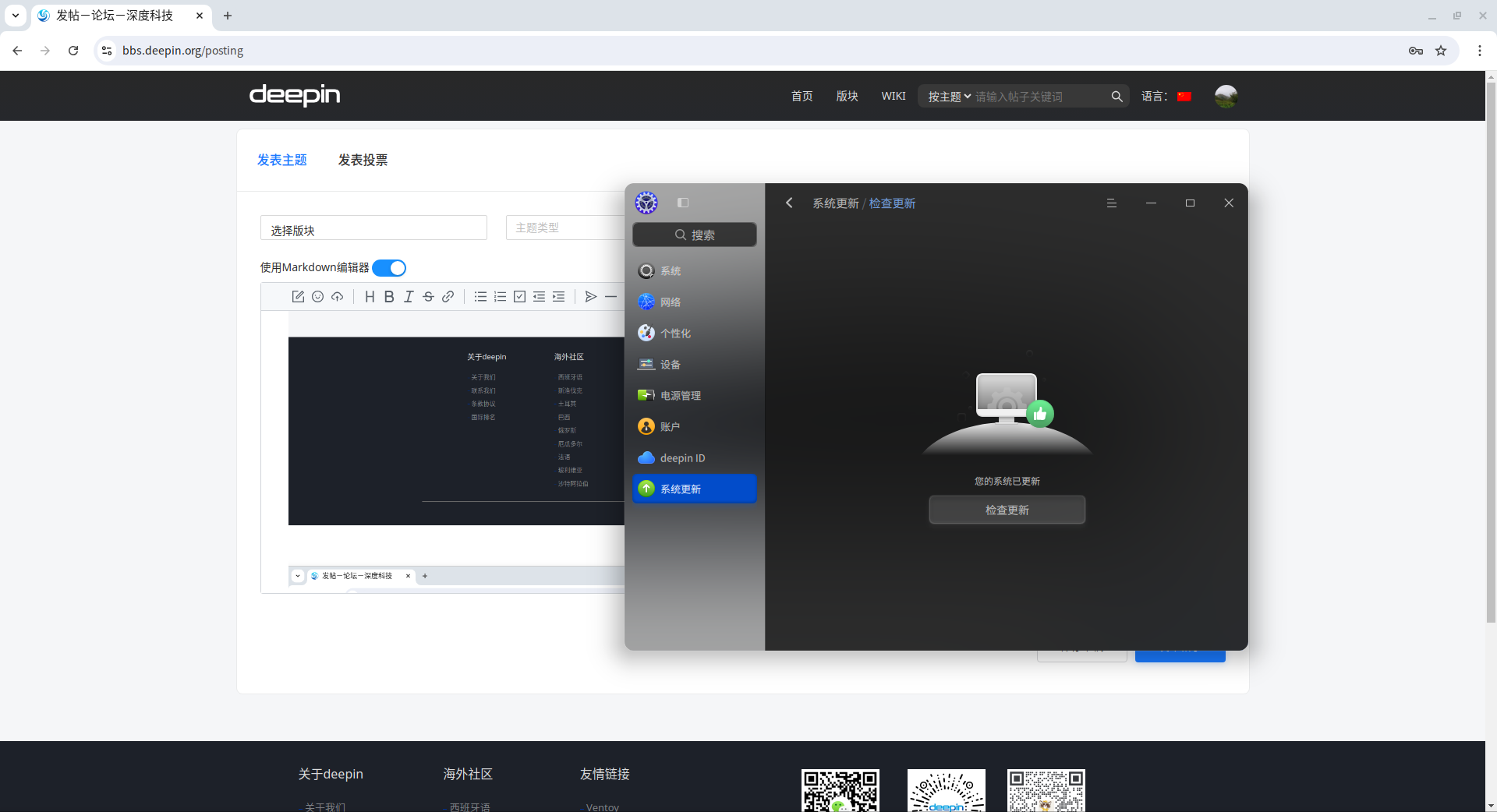Viewport: 1497px width, 812px height.
Task: Click the cloud upload icon in editor
Action: click(337, 297)
